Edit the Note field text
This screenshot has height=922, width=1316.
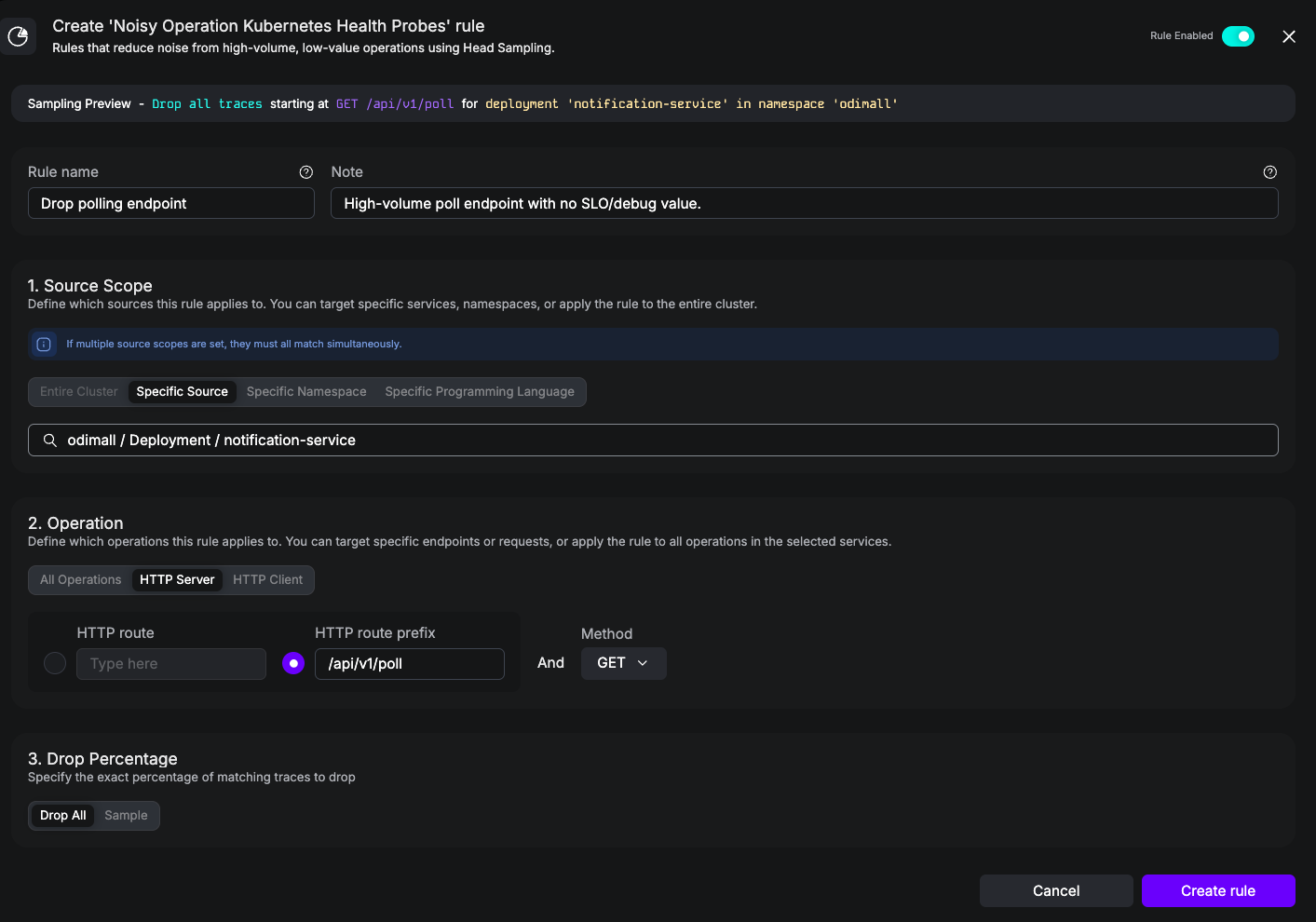coord(805,203)
